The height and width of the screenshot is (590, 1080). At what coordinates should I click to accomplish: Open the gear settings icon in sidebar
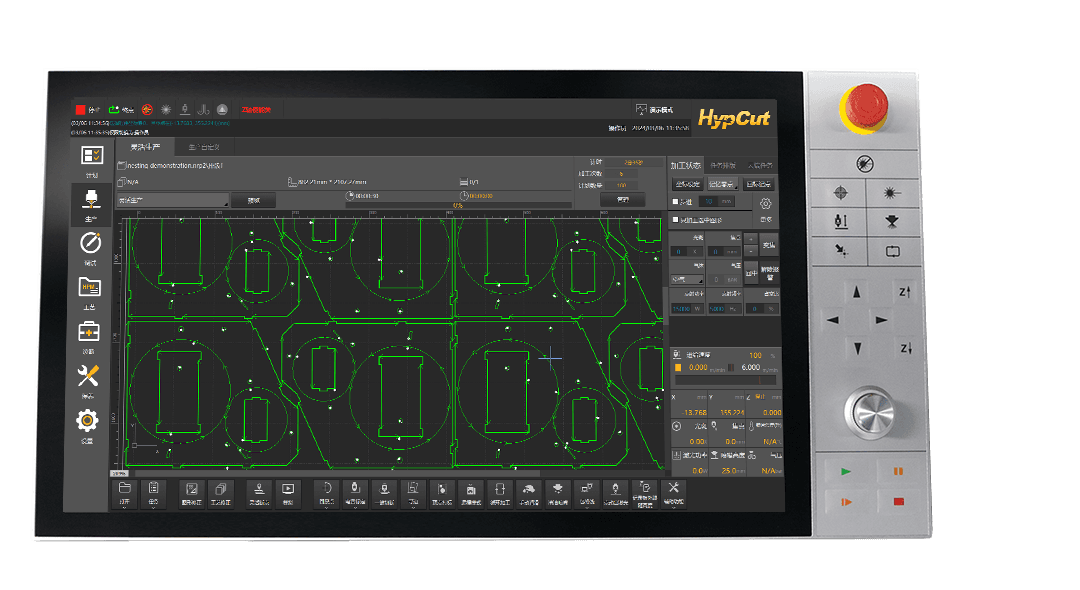point(89,421)
